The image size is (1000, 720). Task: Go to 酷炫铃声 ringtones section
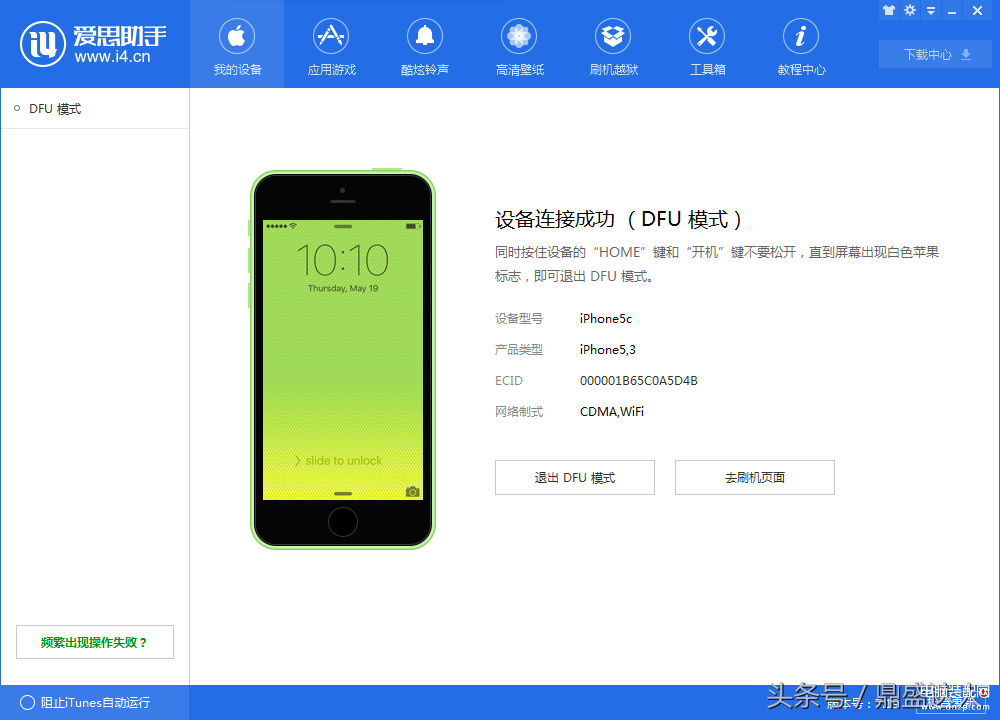coord(425,45)
